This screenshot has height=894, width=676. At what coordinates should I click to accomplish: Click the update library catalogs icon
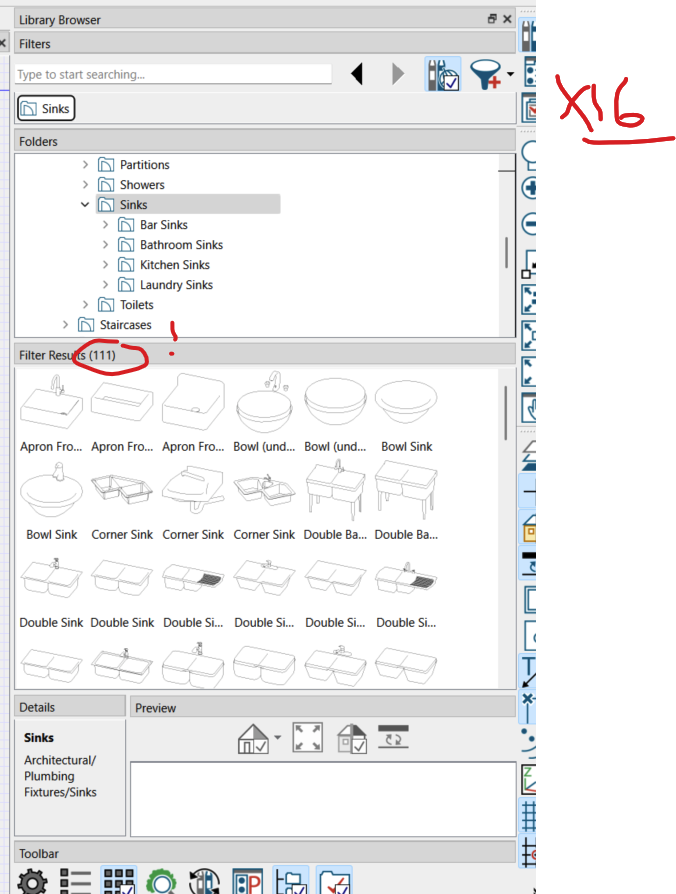pyautogui.click(x=205, y=881)
